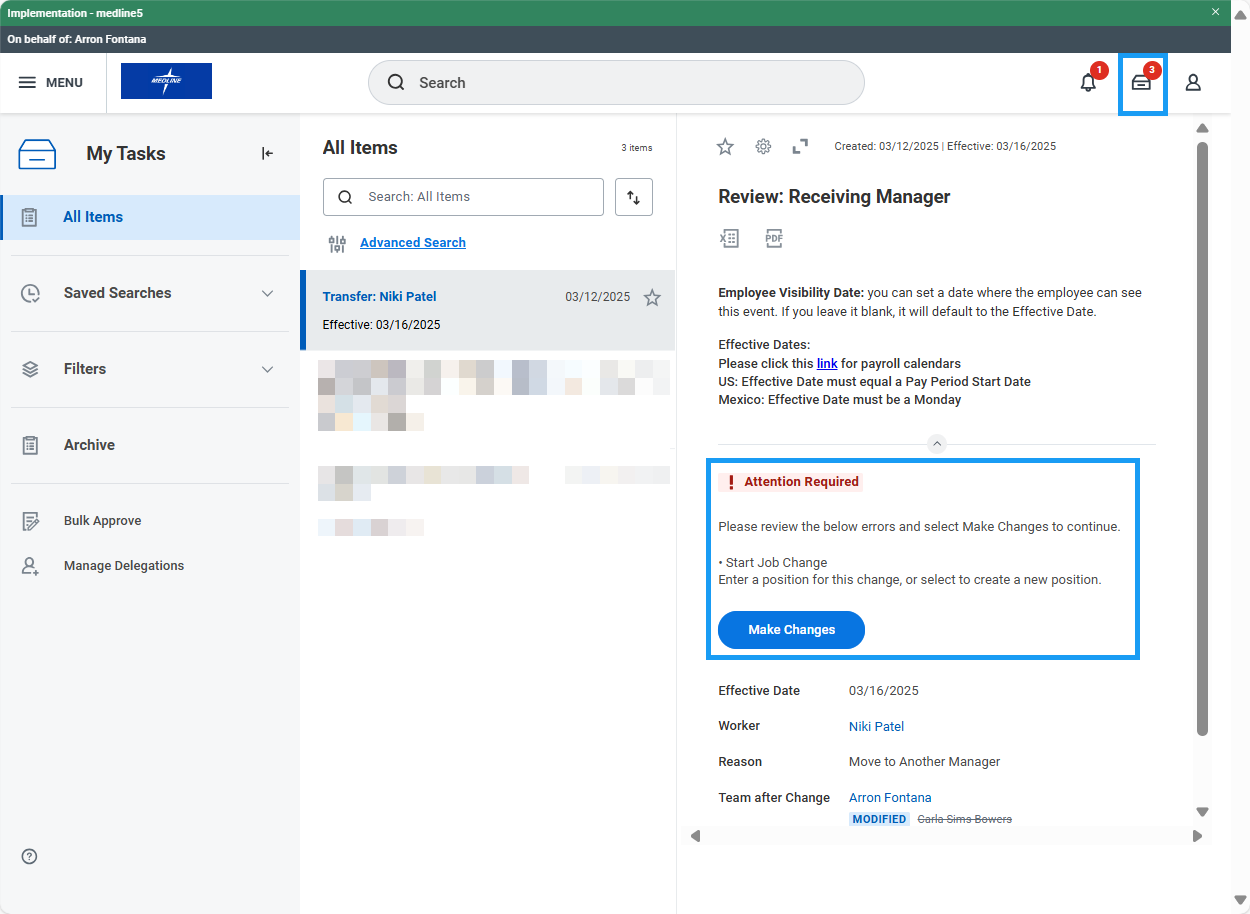Click the vertical scrollbar down arrow

pos(1203,812)
